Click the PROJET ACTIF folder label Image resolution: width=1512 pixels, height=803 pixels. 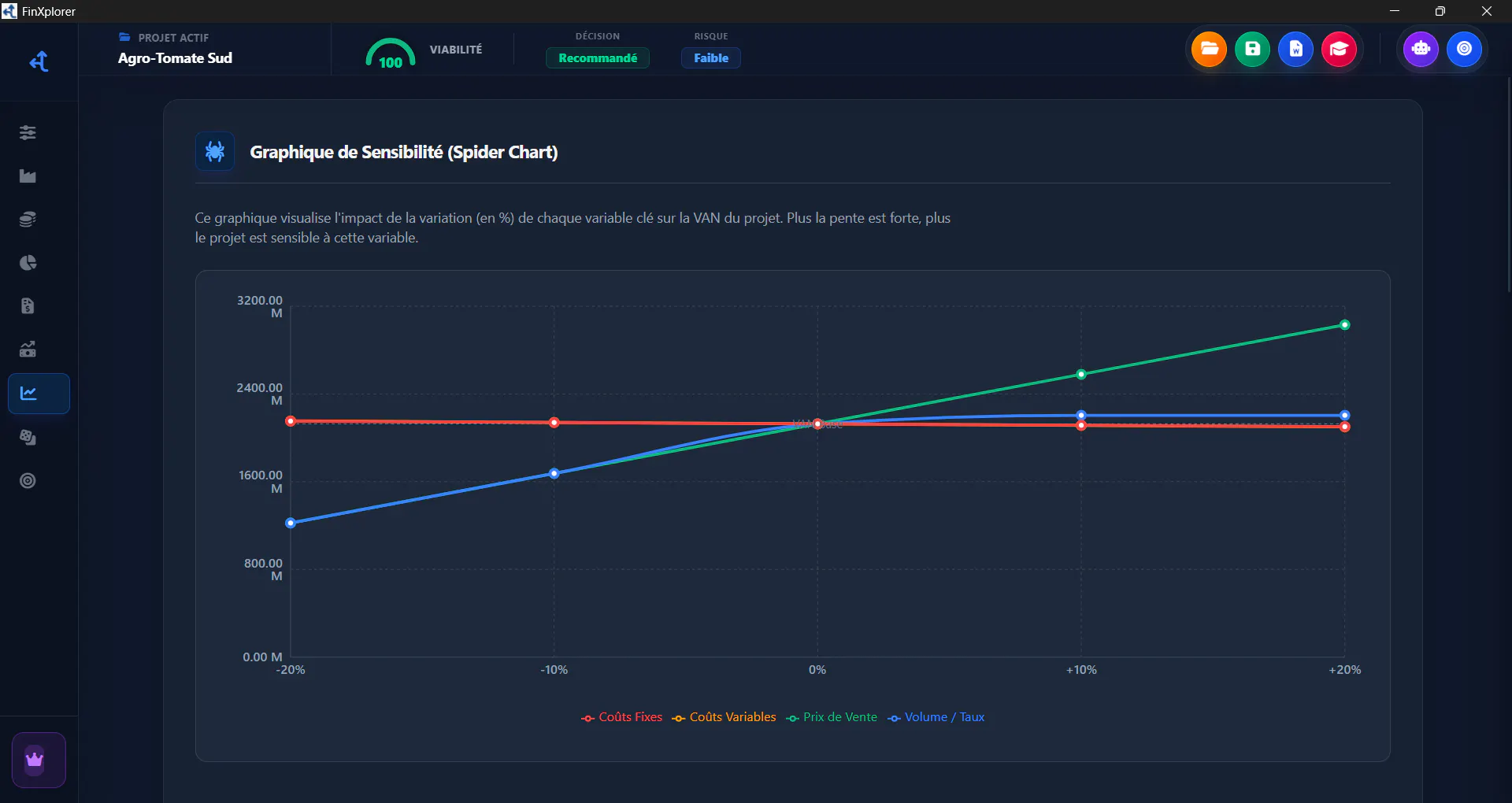pos(164,37)
